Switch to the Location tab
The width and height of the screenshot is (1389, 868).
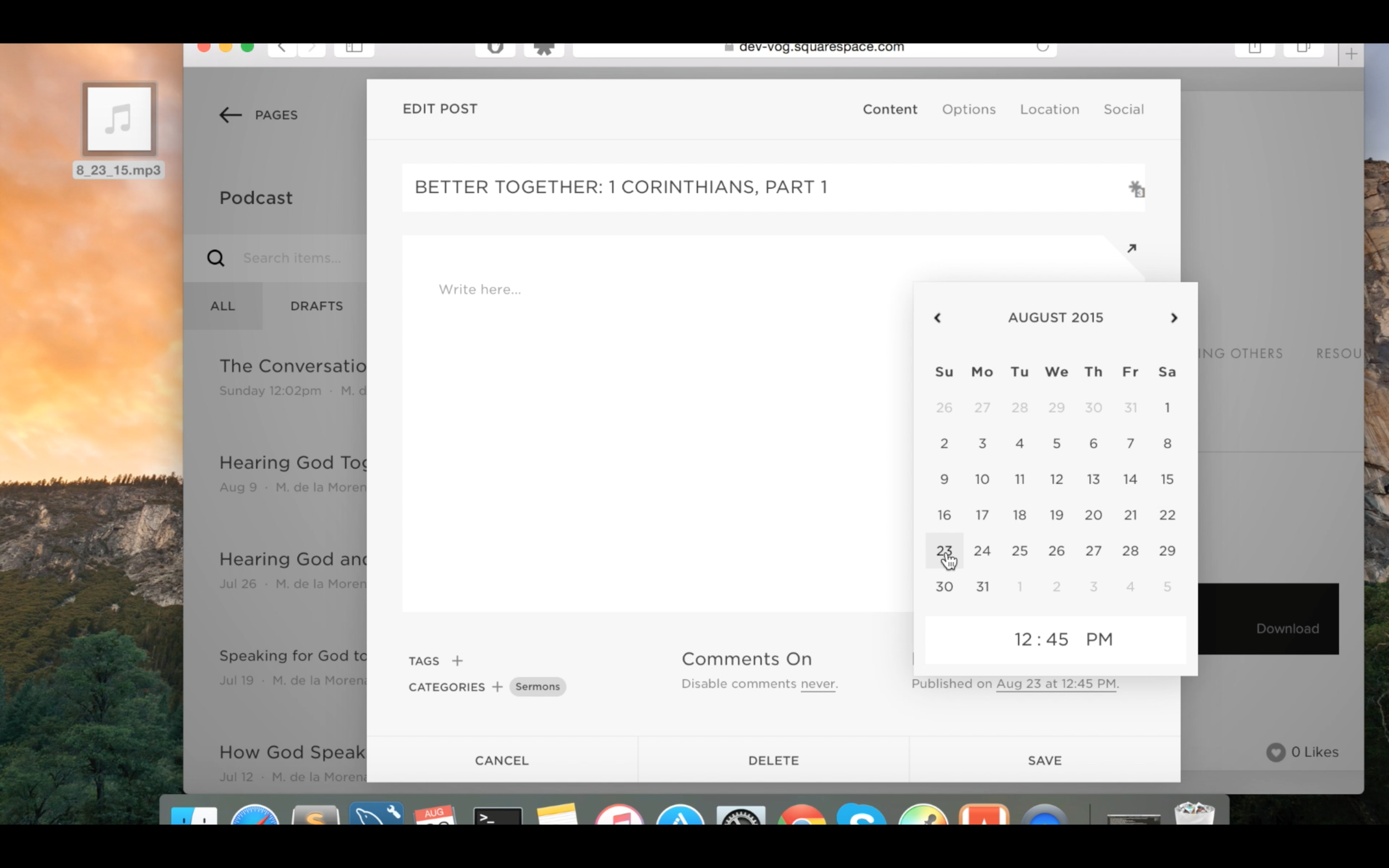[x=1049, y=109]
